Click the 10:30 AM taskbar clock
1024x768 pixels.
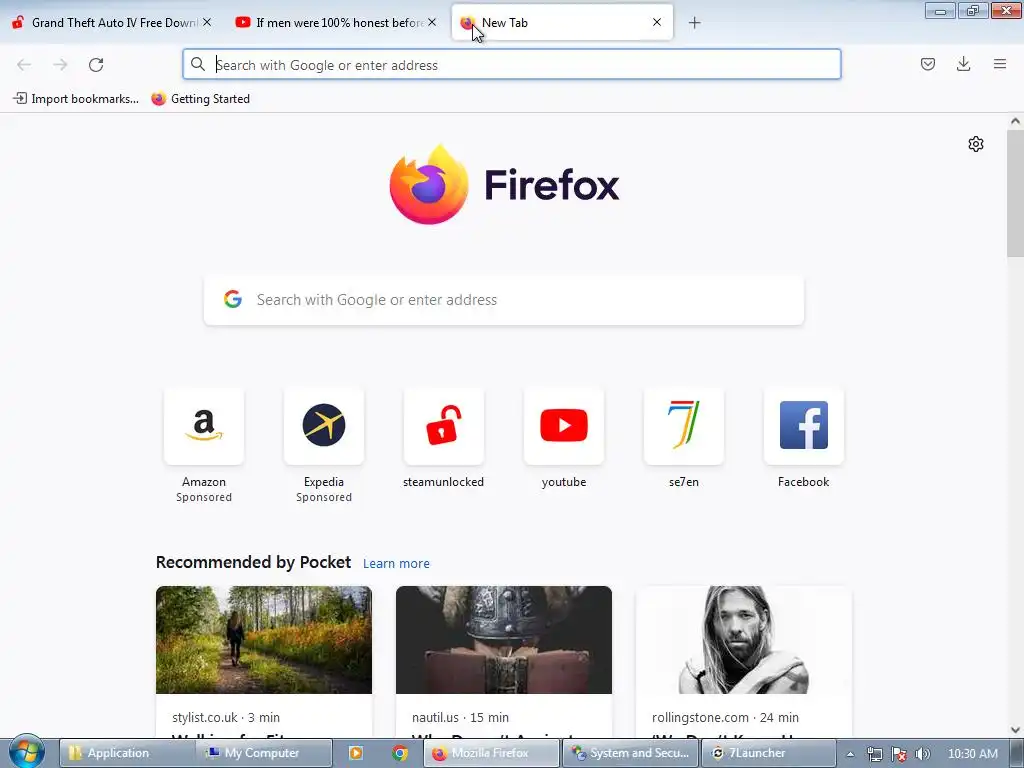click(972, 754)
